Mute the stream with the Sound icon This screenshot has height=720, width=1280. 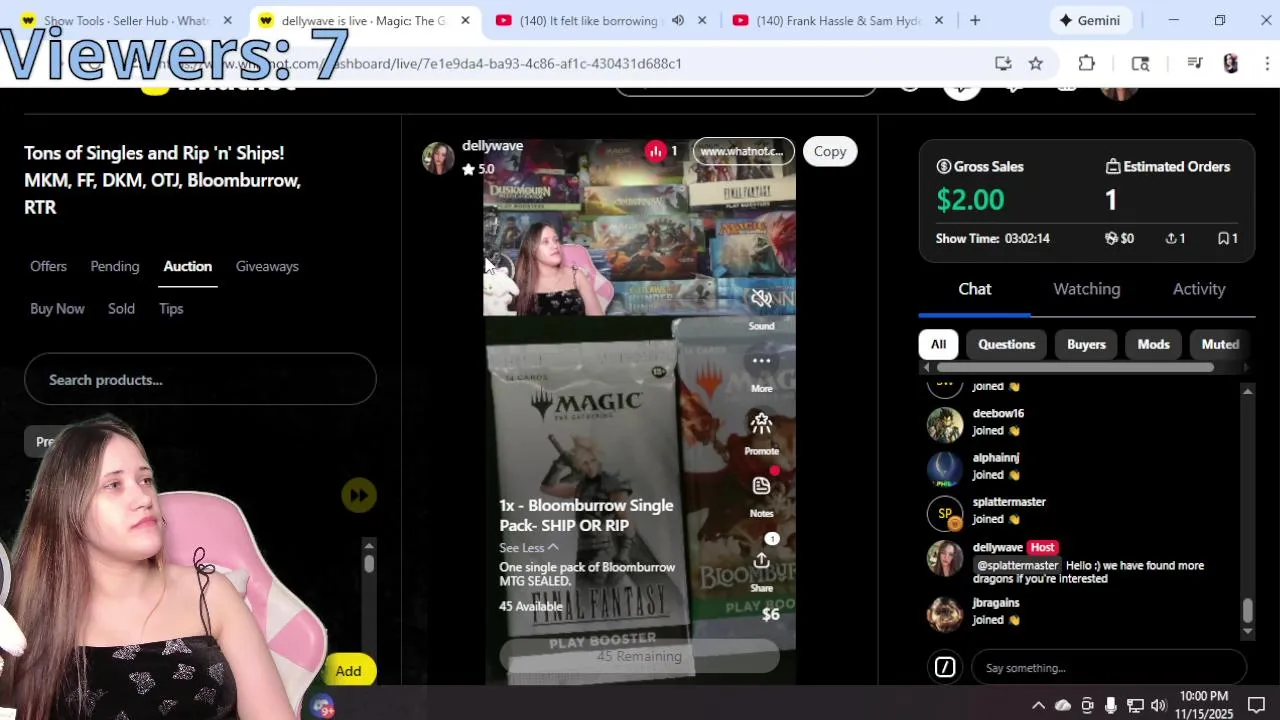point(761,298)
